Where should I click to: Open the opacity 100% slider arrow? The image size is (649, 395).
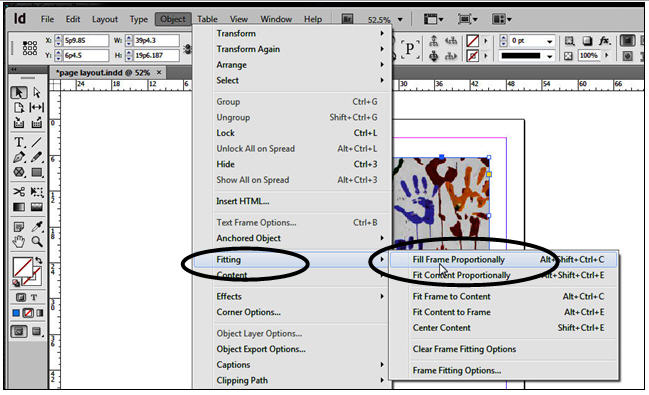(607, 55)
